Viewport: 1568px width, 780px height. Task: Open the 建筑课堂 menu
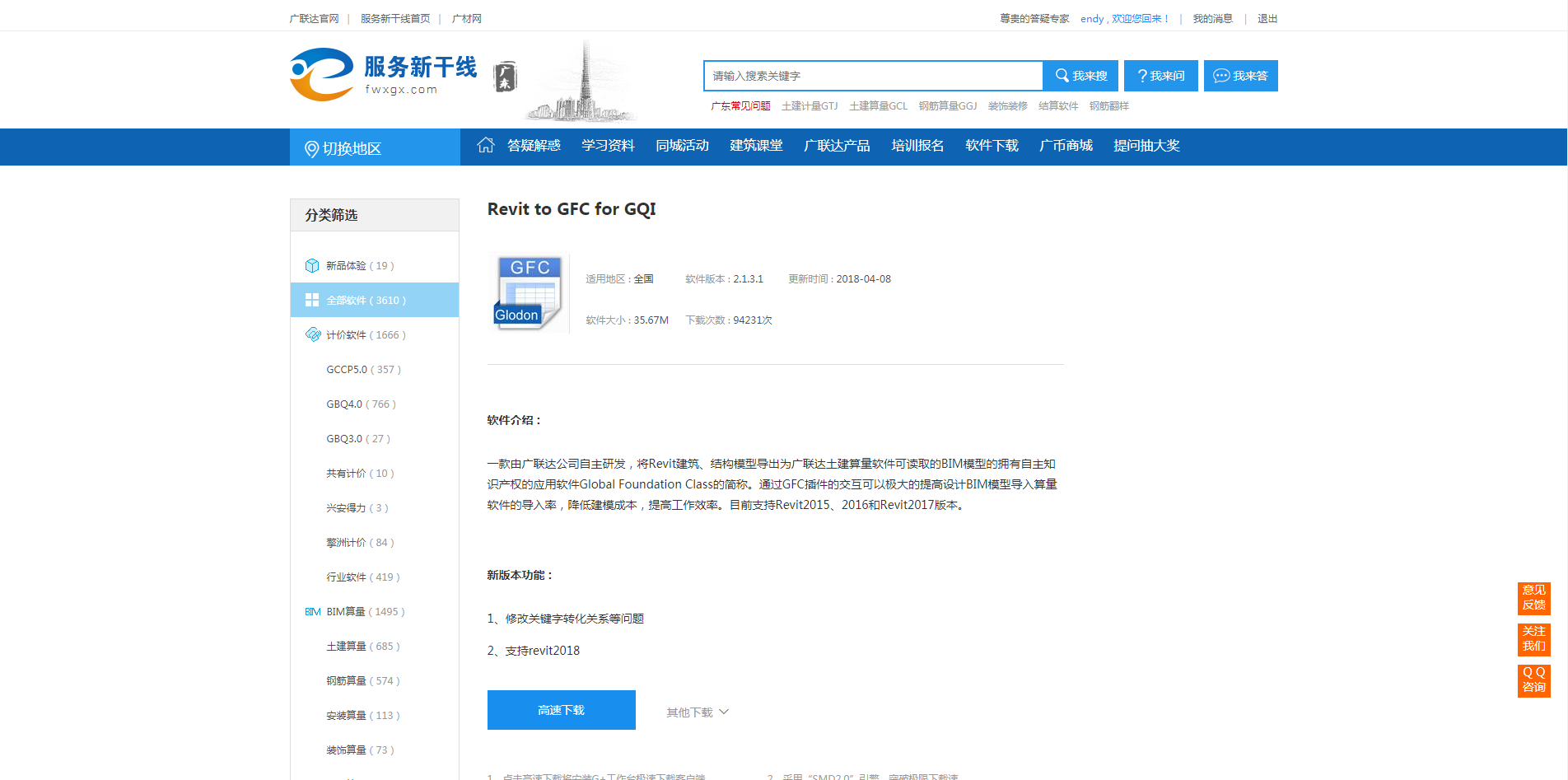pyautogui.click(x=756, y=146)
